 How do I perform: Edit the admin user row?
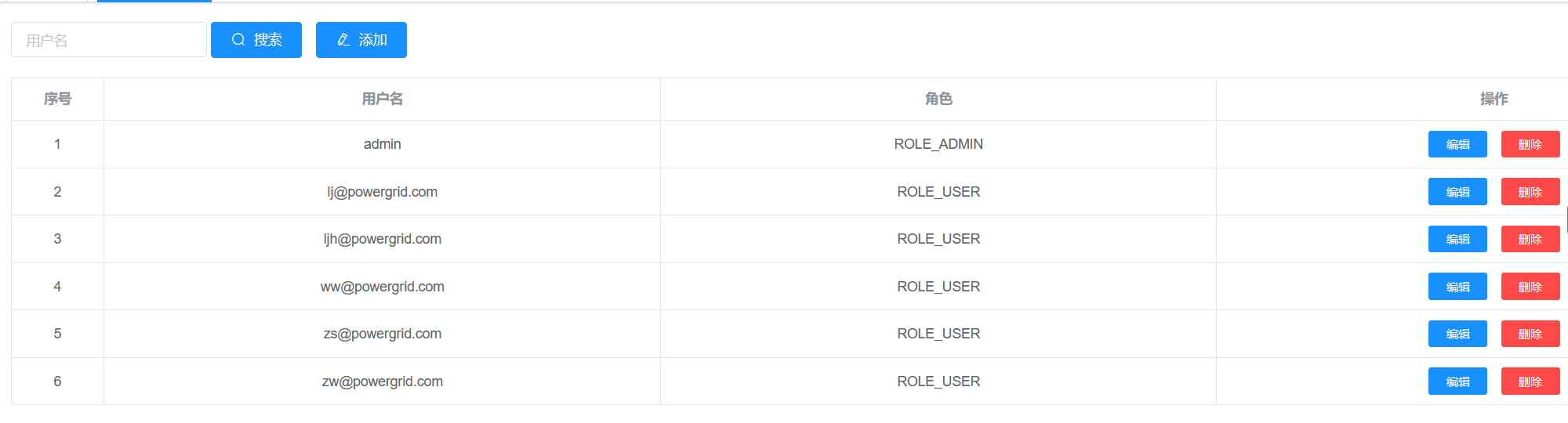[x=1457, y=144]
